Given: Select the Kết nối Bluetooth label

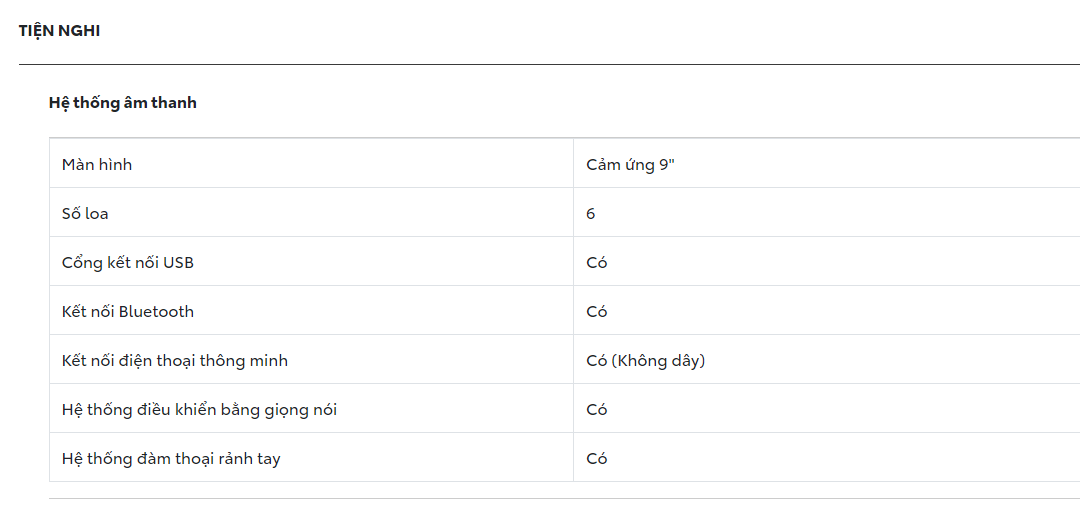Looking at the screenshot, I should (x=128, y=311).
